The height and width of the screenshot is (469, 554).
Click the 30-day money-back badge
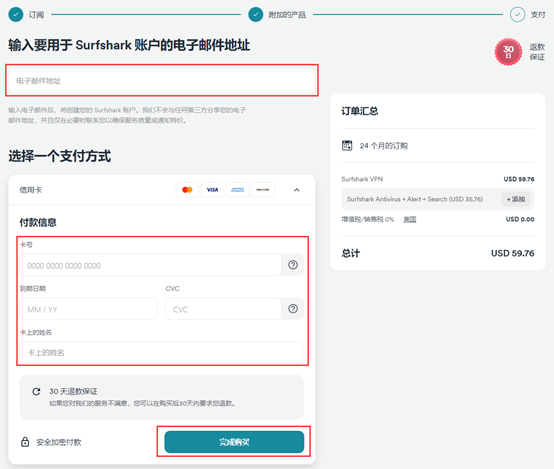pos(508,52)
